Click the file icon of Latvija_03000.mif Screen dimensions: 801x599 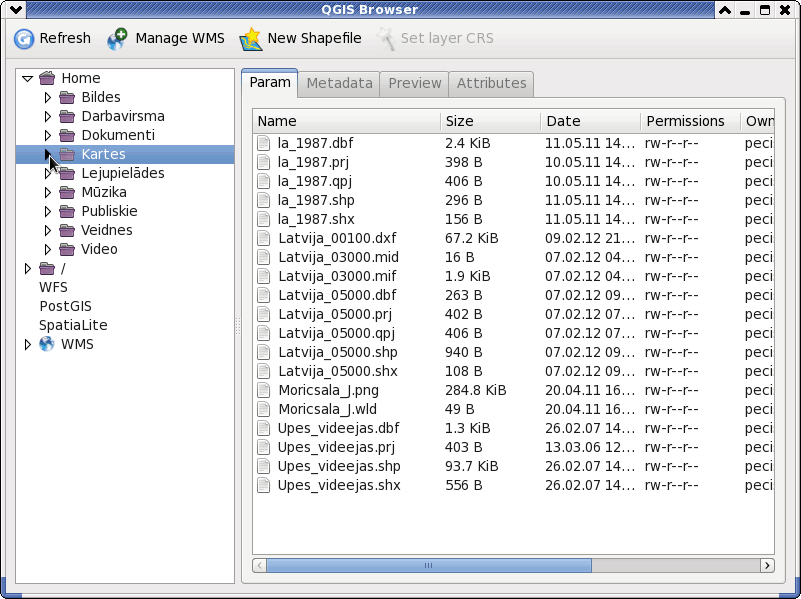pyautogui.click(x=264, y=276)
